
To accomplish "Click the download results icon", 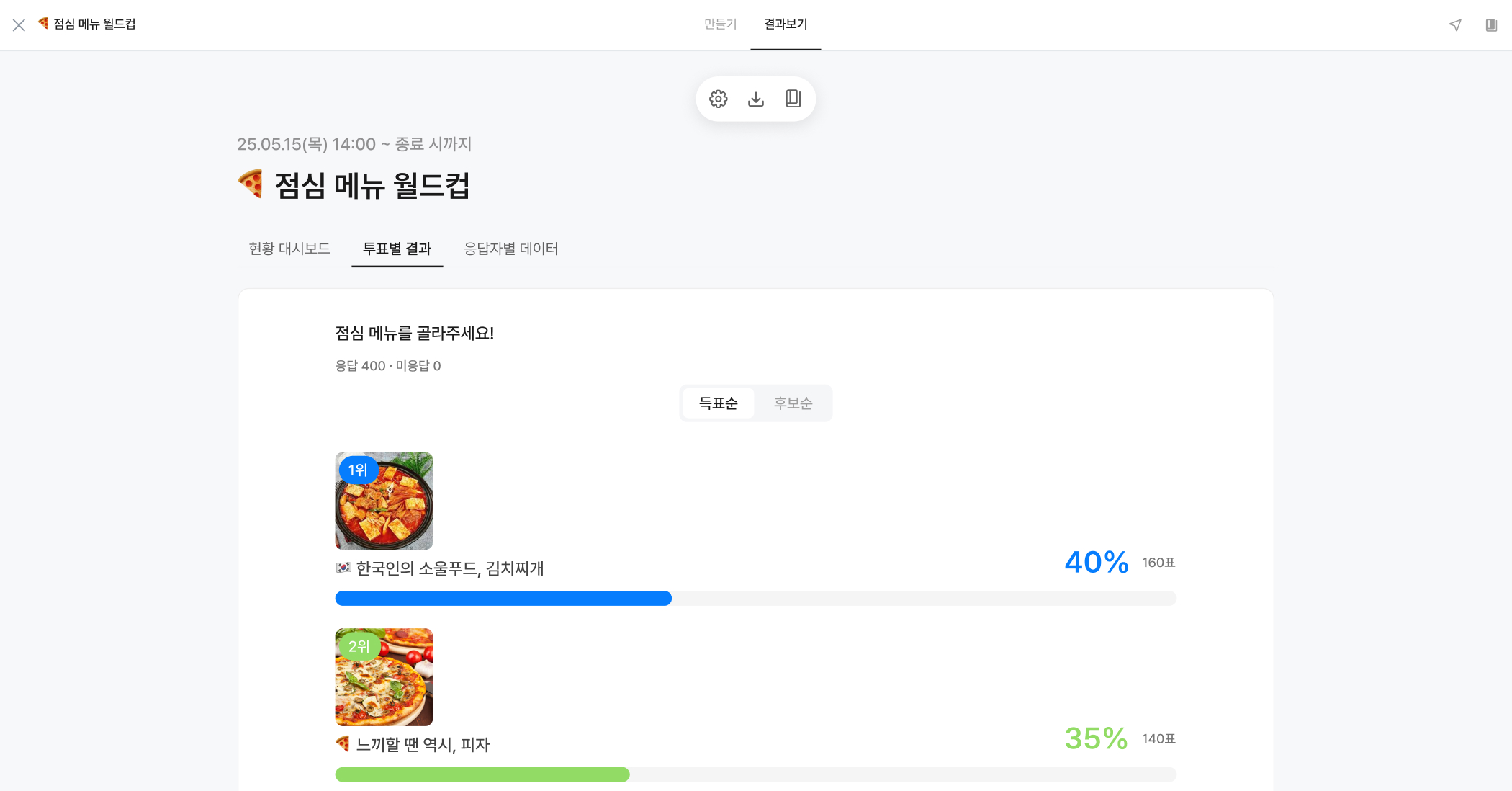I will pyautogui.click(x=755, y=99).
